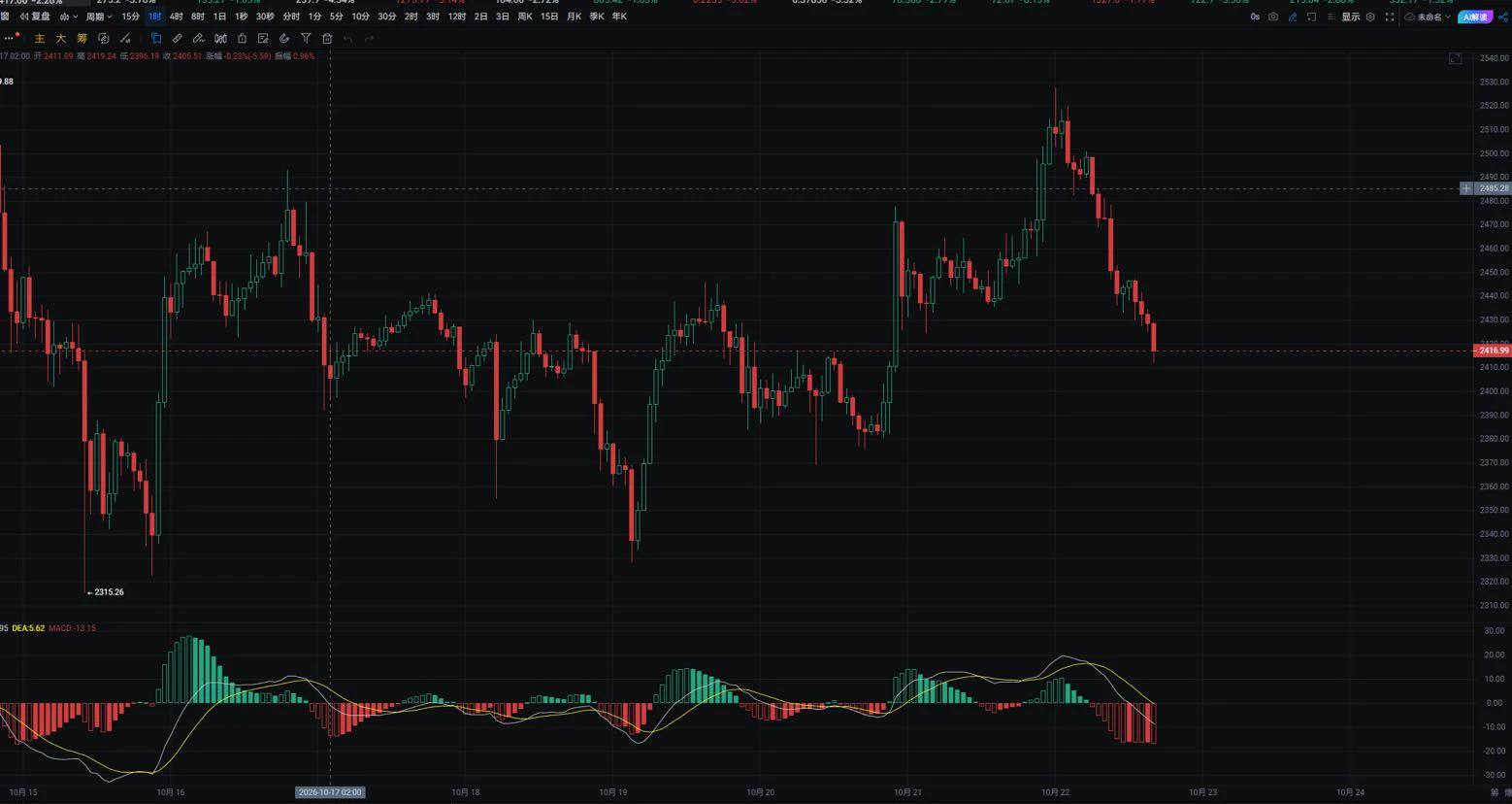Screen dimensions: 1512x804
Task: Select the freehand brush drawing tool
Action: click(198, 39)
